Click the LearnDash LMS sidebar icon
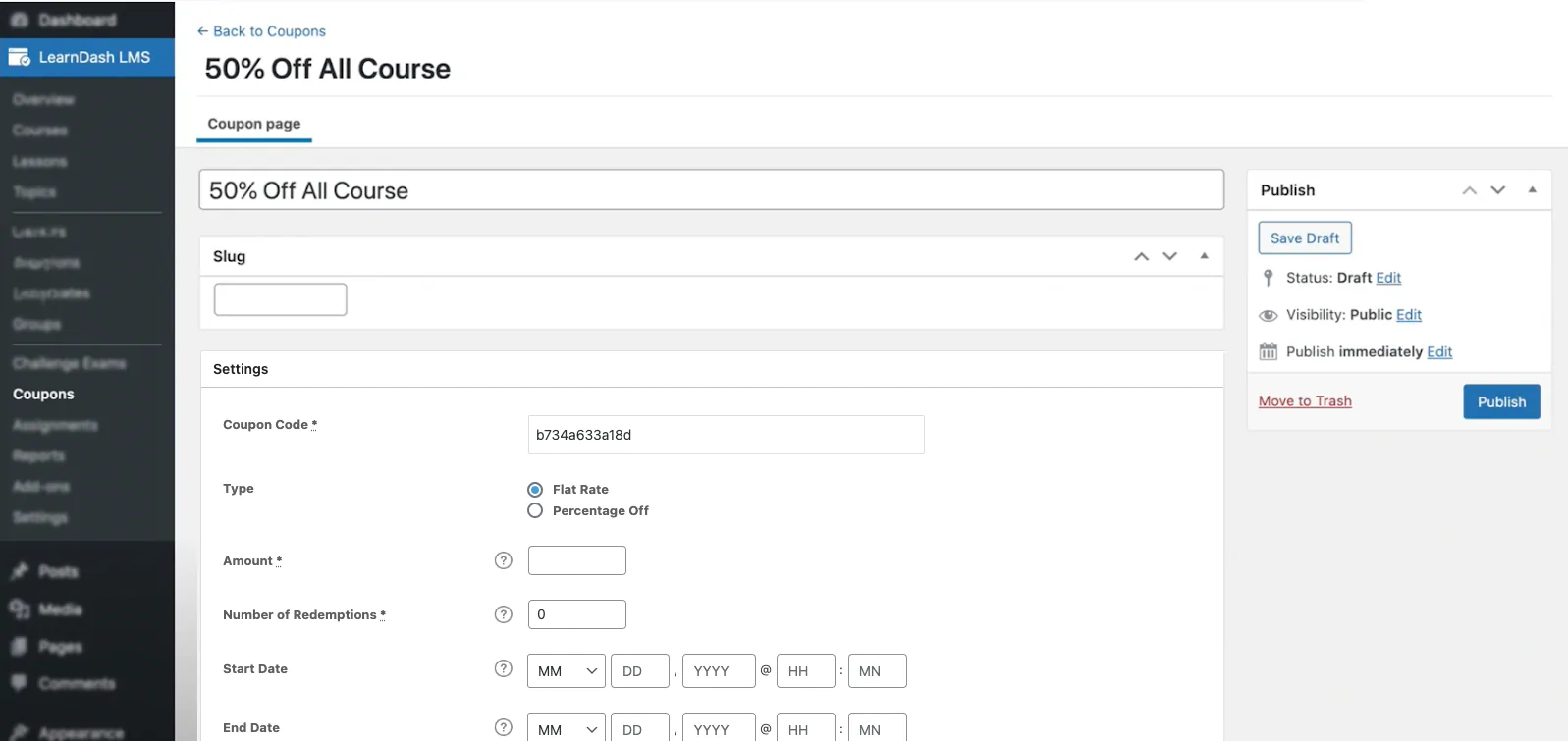Image resolution: width=1568 pixels, height=741 pixels. tap(20, 58)
